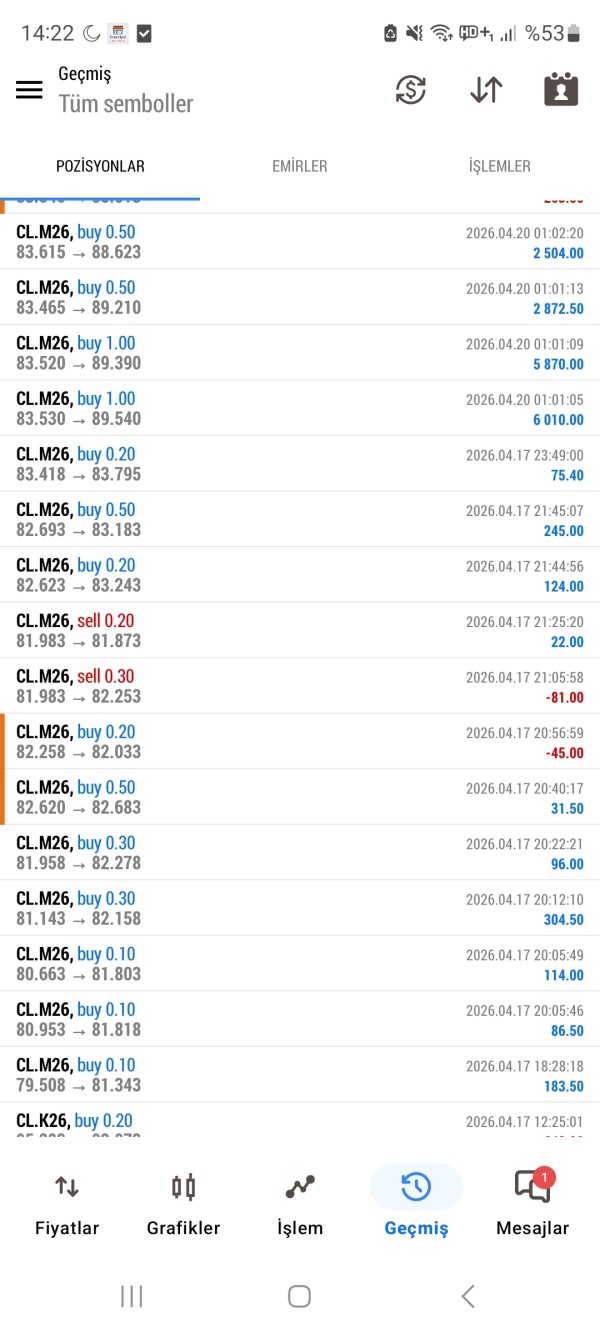This screenshot has width=600, height=1333.
Task: Open Mesajlar messages icon
Action: pyautogui.click(x=532, y=1187)
